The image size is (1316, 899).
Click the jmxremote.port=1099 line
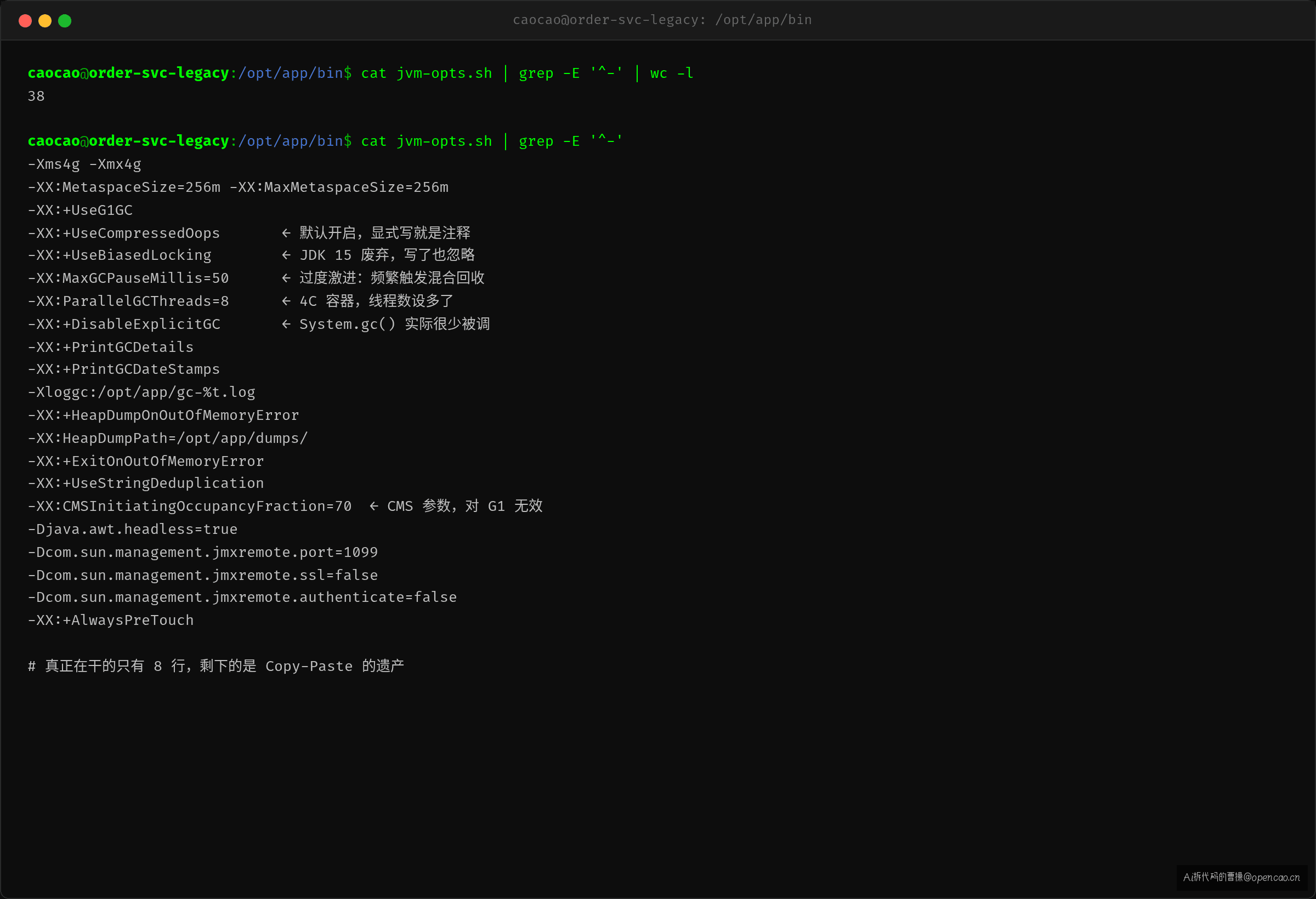203,552
